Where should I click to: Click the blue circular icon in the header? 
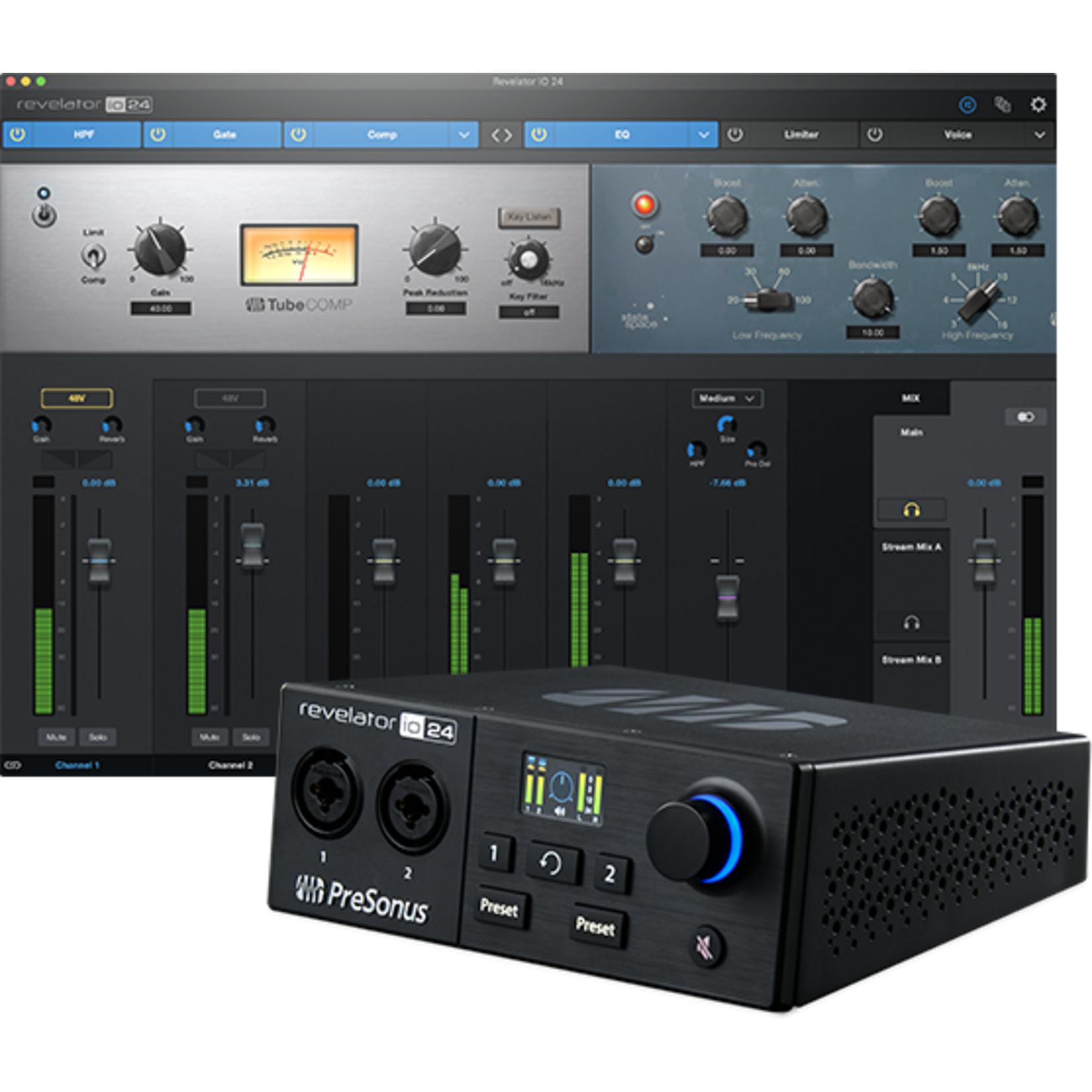[x=967, y=104]
